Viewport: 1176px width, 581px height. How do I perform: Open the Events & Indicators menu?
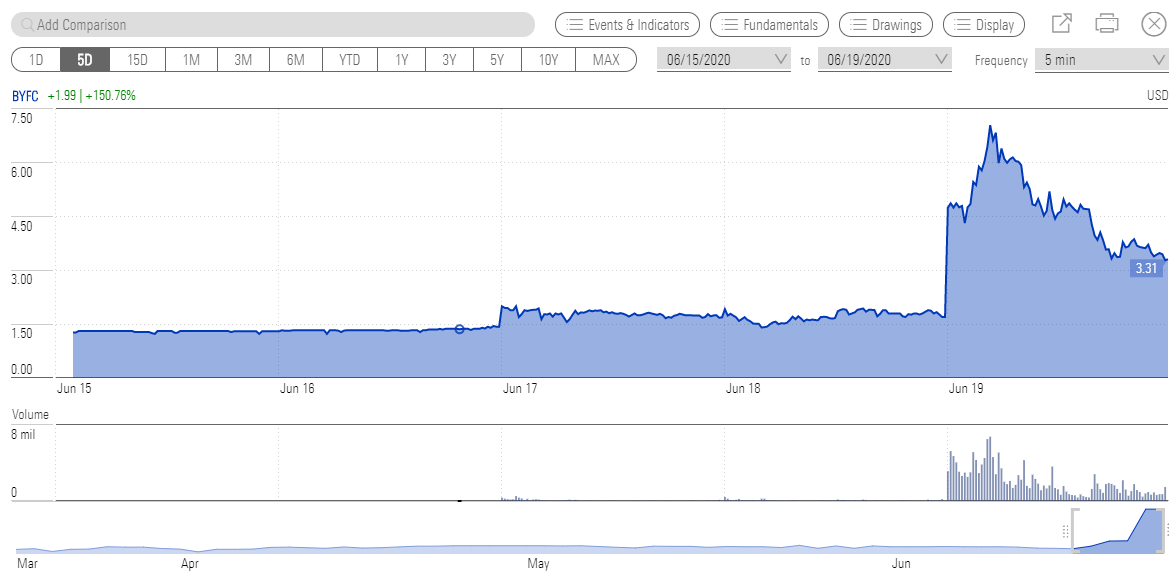coord(627,24)
